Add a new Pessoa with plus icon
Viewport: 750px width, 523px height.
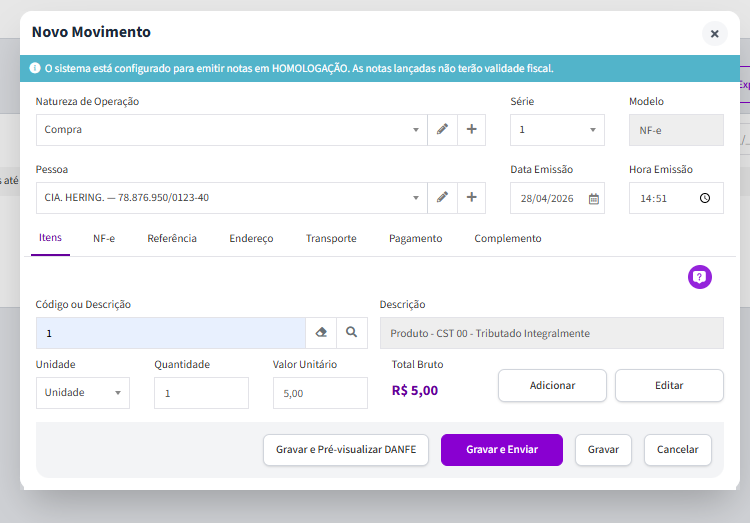[x=472, y=198]
